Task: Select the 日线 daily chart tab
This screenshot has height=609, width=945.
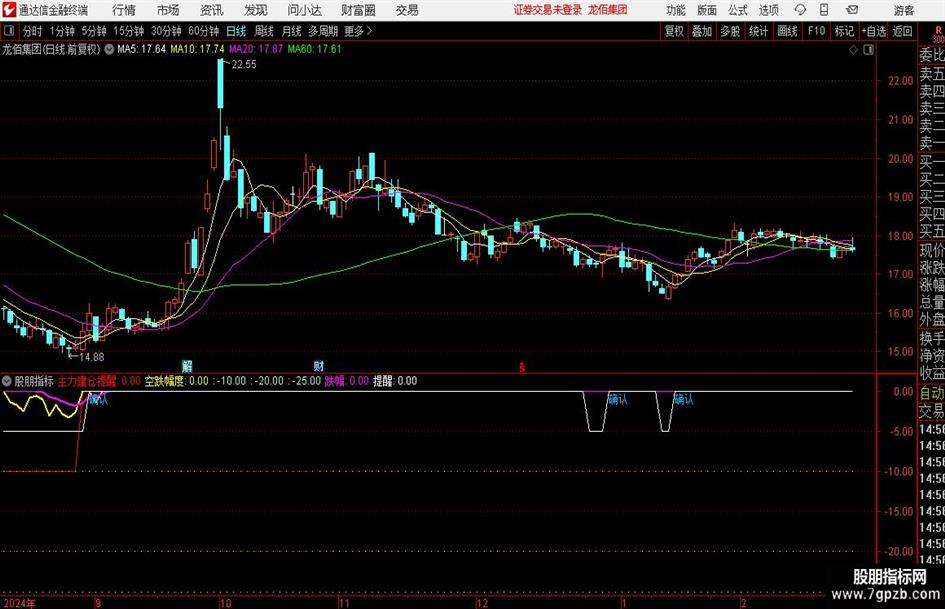Action: [236, 31]
